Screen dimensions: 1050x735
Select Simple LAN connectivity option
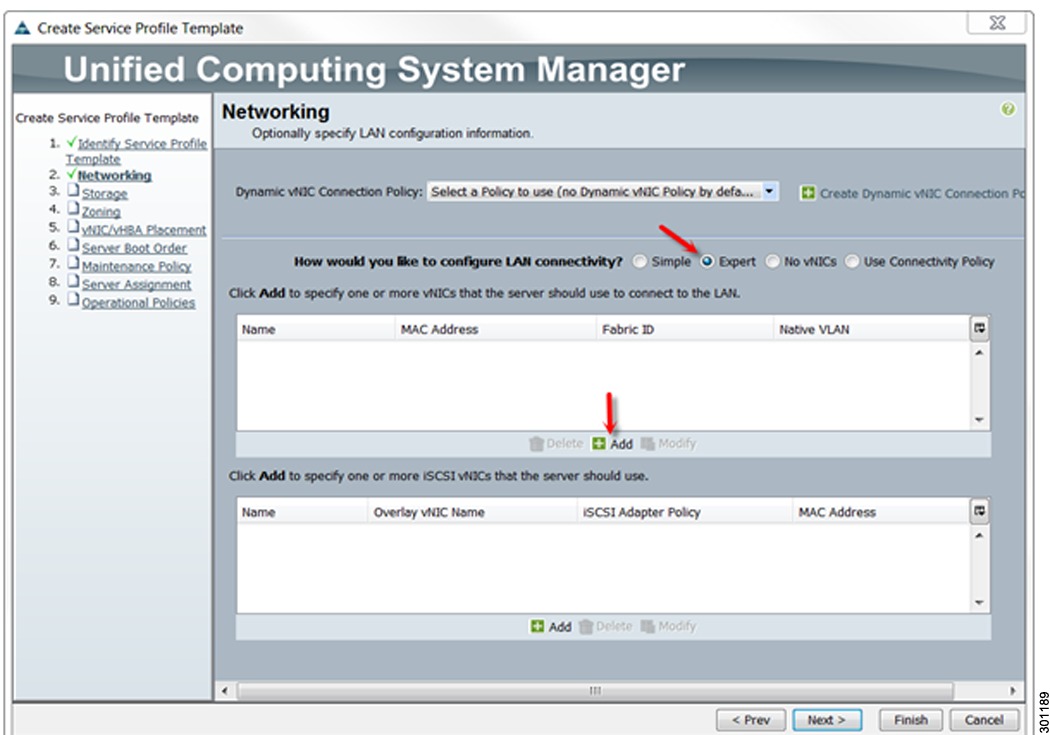640,262
